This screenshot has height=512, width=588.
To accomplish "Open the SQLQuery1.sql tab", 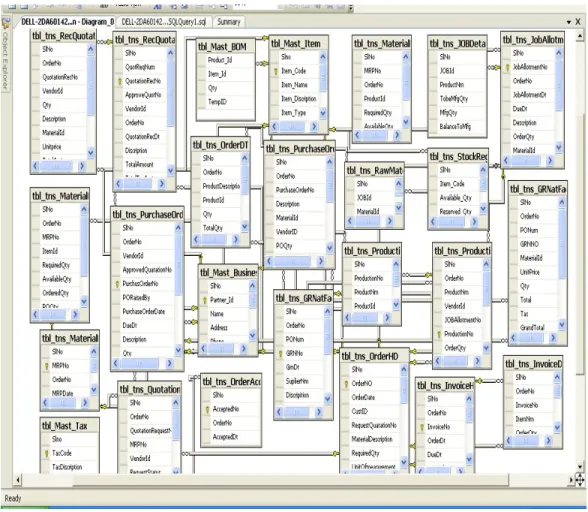I will coord(164,22).
